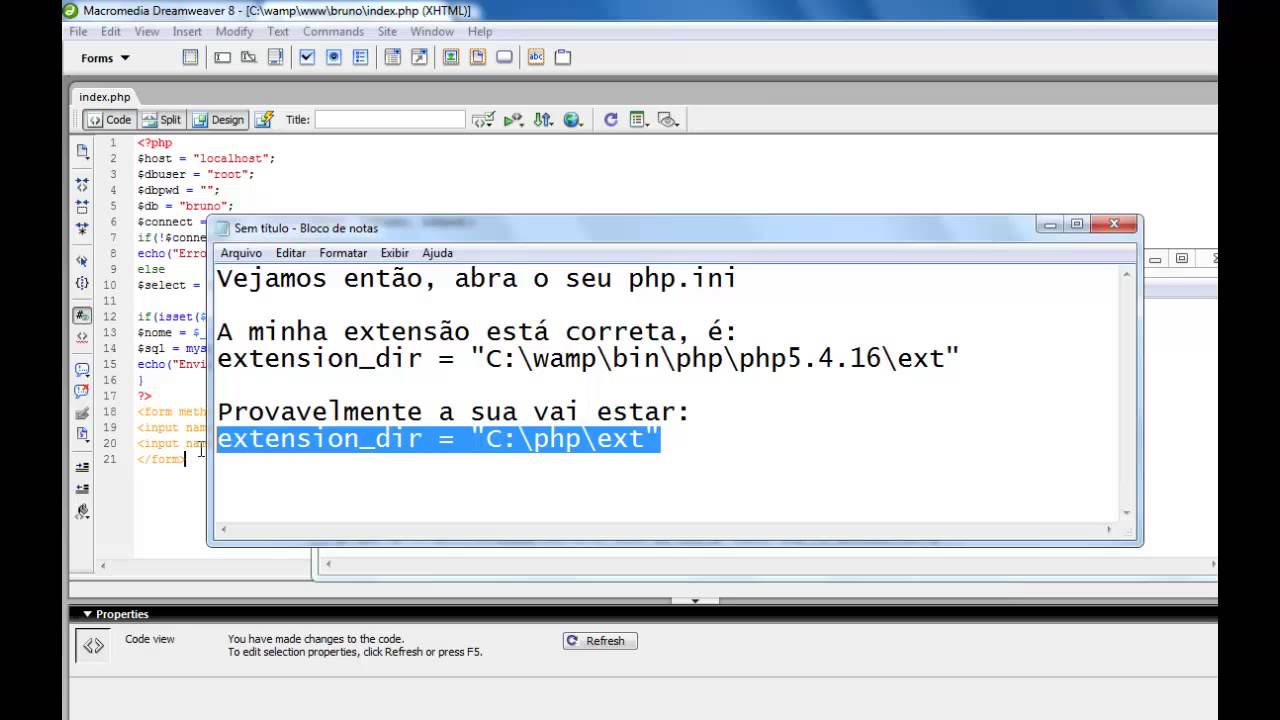The height and width of the screenshot is (720, 1280).
Task: Click the Title input field
Action: 389,120
